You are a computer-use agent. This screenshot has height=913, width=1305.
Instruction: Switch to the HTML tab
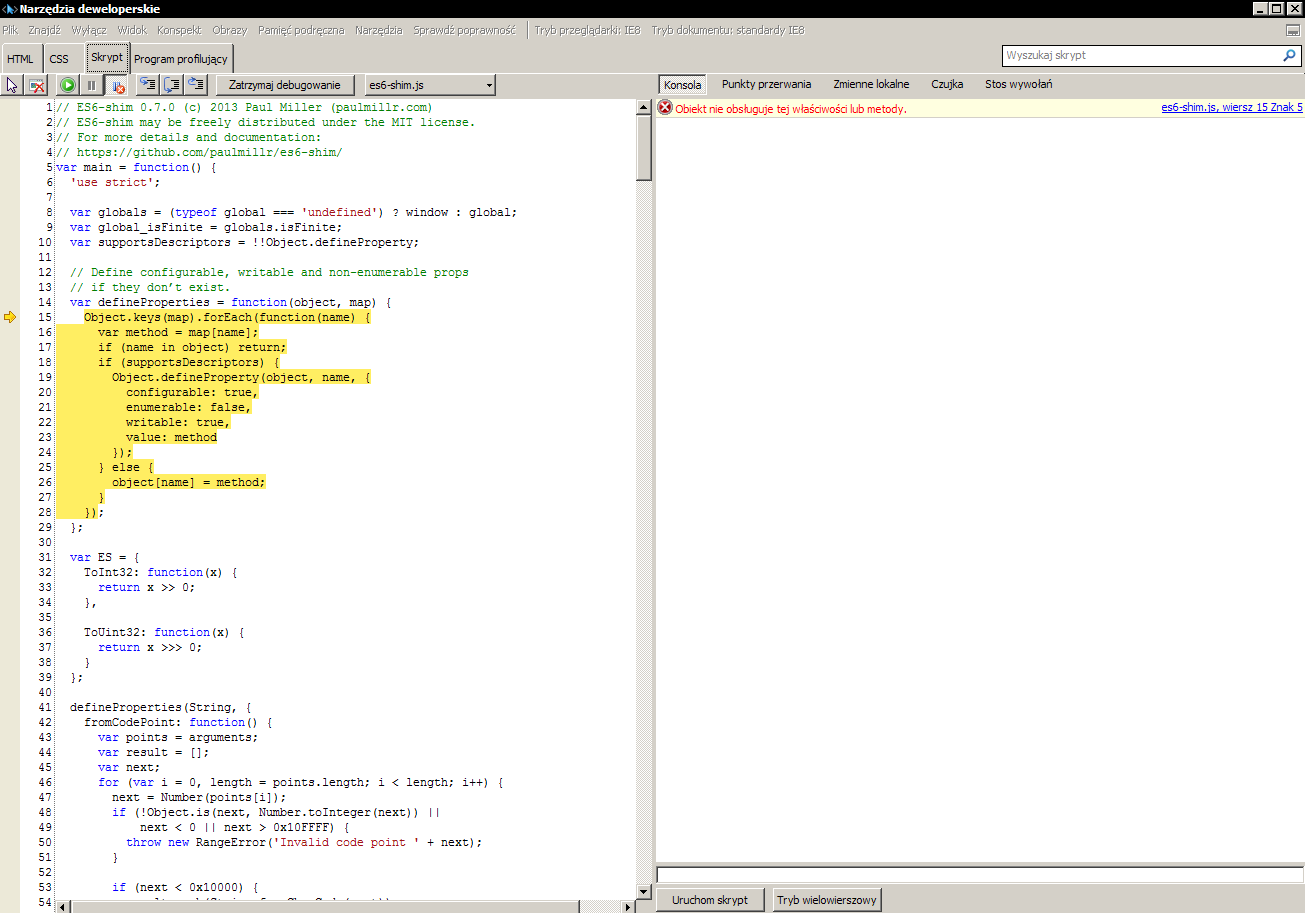(x=20, y=59)
